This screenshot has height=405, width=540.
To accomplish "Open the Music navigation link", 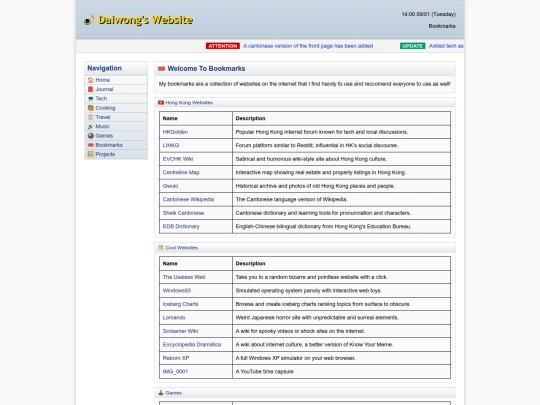I will pyautogui.click(x=103, y=126).
